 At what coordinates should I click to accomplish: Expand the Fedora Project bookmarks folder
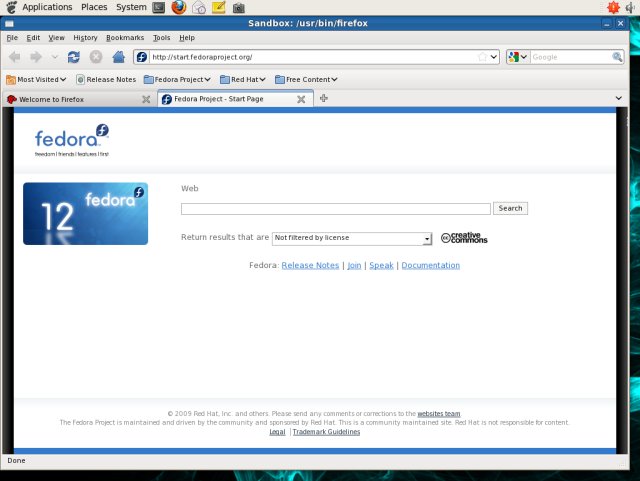(x=177, y=79)
